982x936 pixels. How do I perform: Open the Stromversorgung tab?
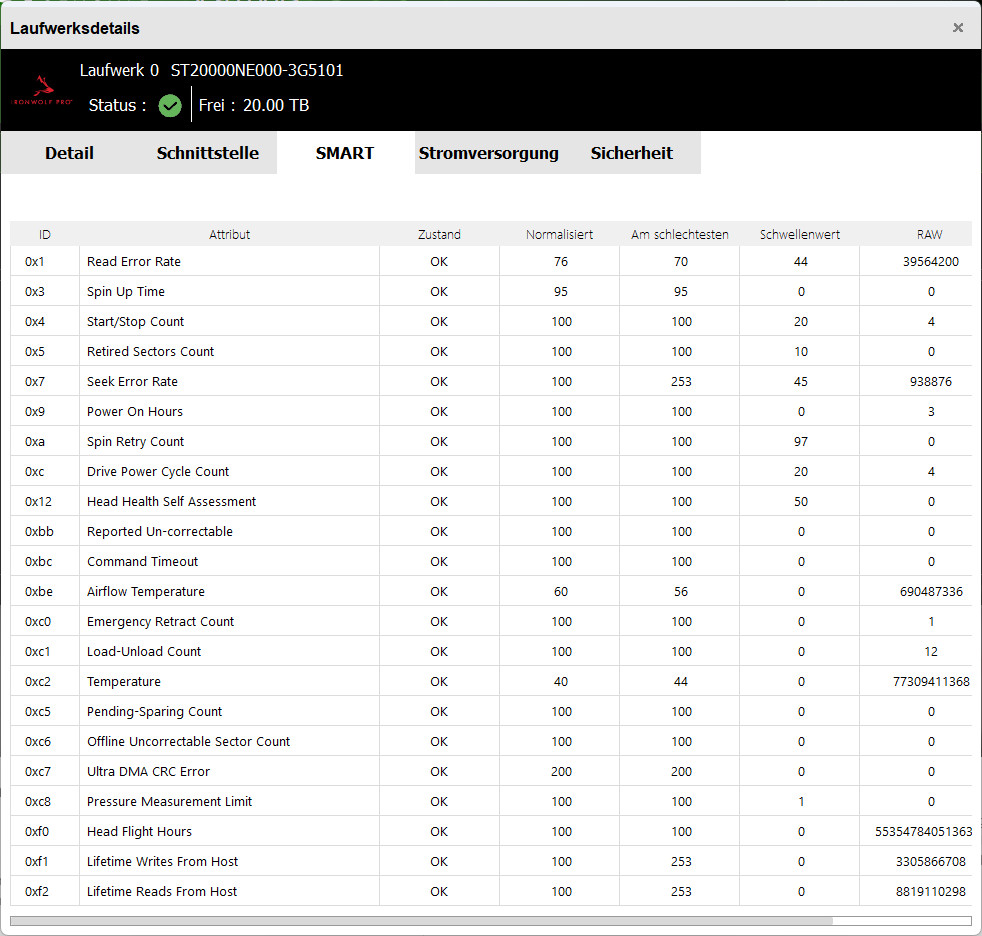click(488, 153)
